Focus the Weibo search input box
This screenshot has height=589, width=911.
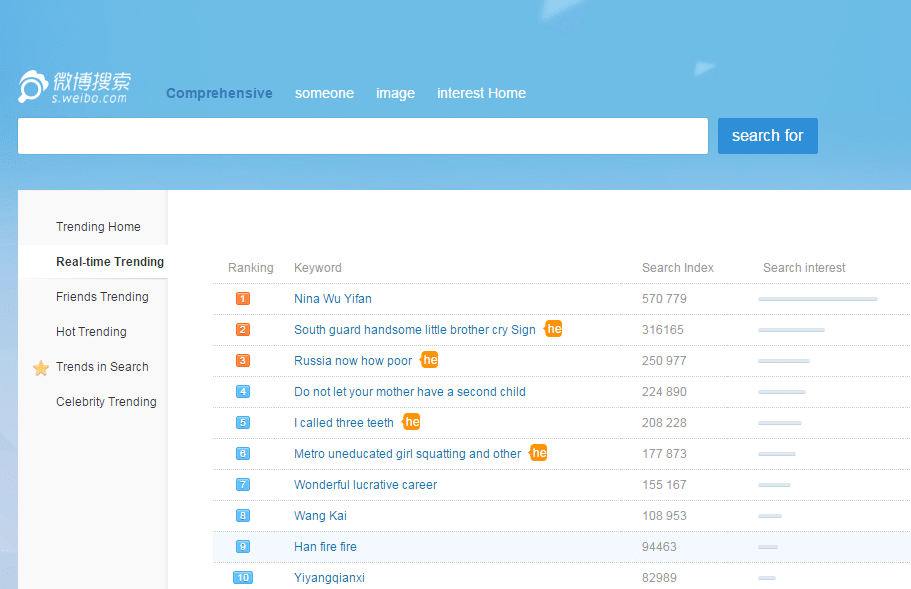pyautogui.click(x=362, y=136)
